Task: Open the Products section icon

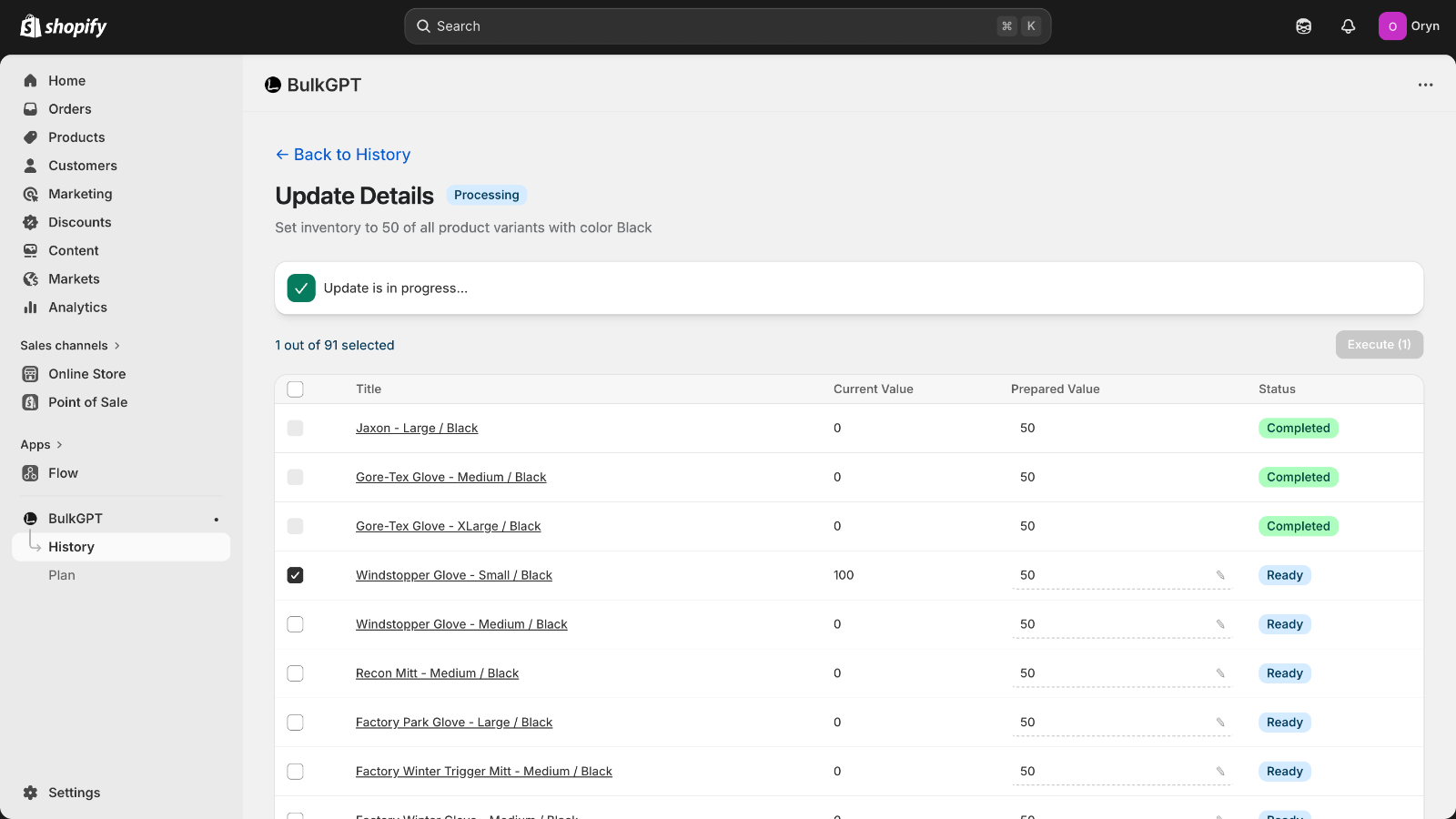Action: [x=31, y=137]
